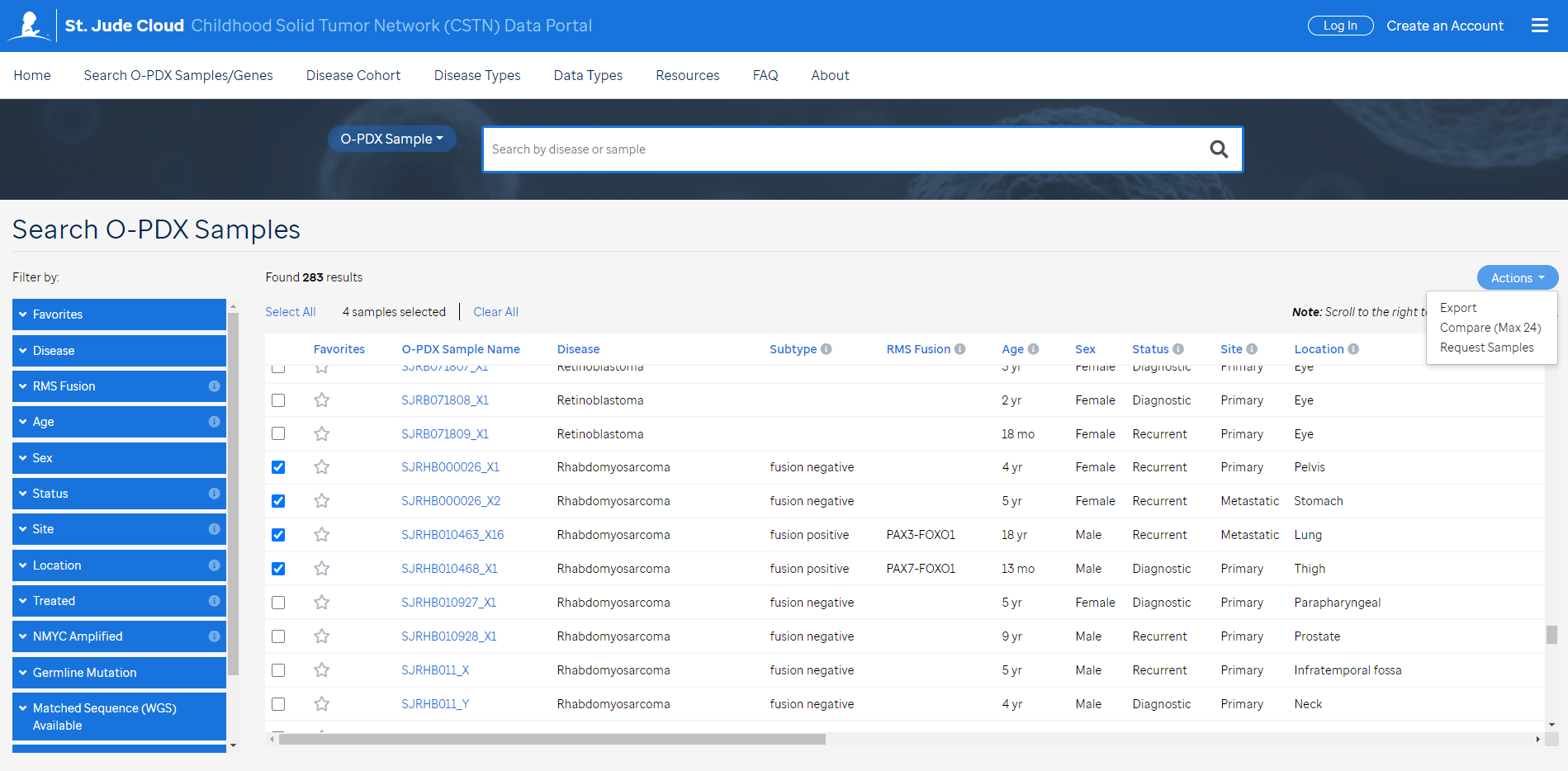Check the SJRHB011_Y checkbox
1568x771 pixels.
(x=278, y=704)
